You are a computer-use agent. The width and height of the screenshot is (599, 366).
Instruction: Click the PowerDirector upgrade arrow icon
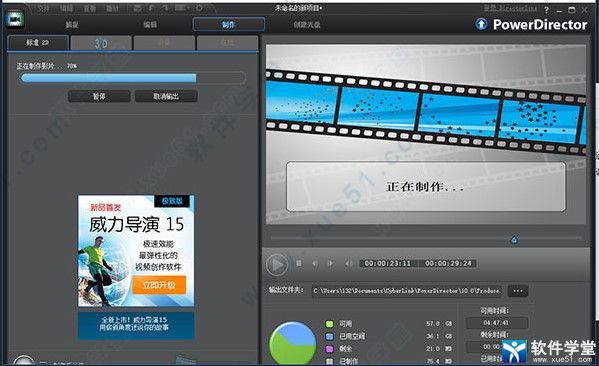pyautogui.click(x=481, y=24)
